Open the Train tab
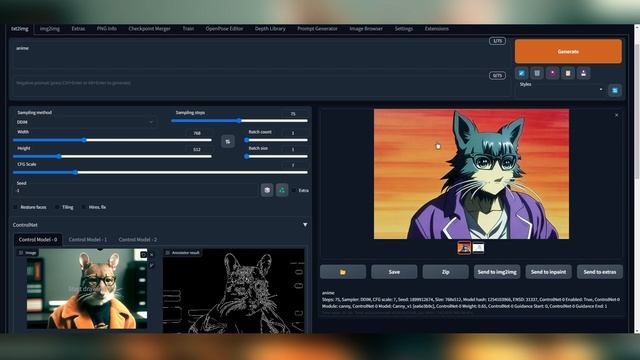 point(188,29)
